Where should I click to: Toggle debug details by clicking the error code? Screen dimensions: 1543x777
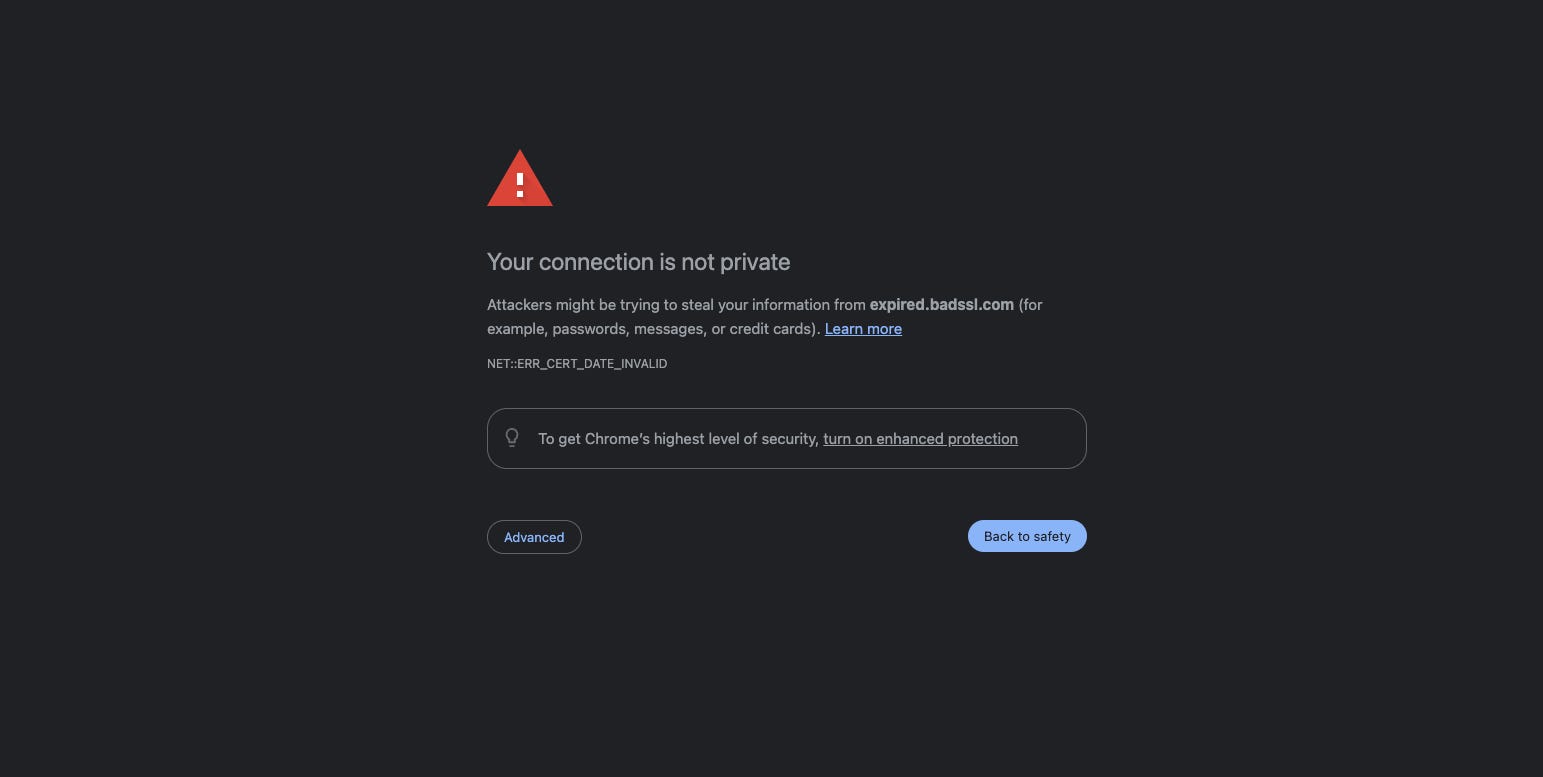(x=577, y=364)
